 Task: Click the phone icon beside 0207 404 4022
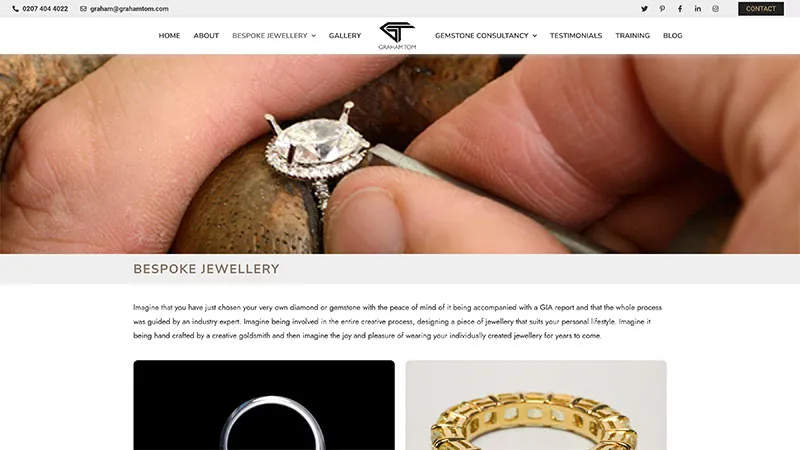15,9
